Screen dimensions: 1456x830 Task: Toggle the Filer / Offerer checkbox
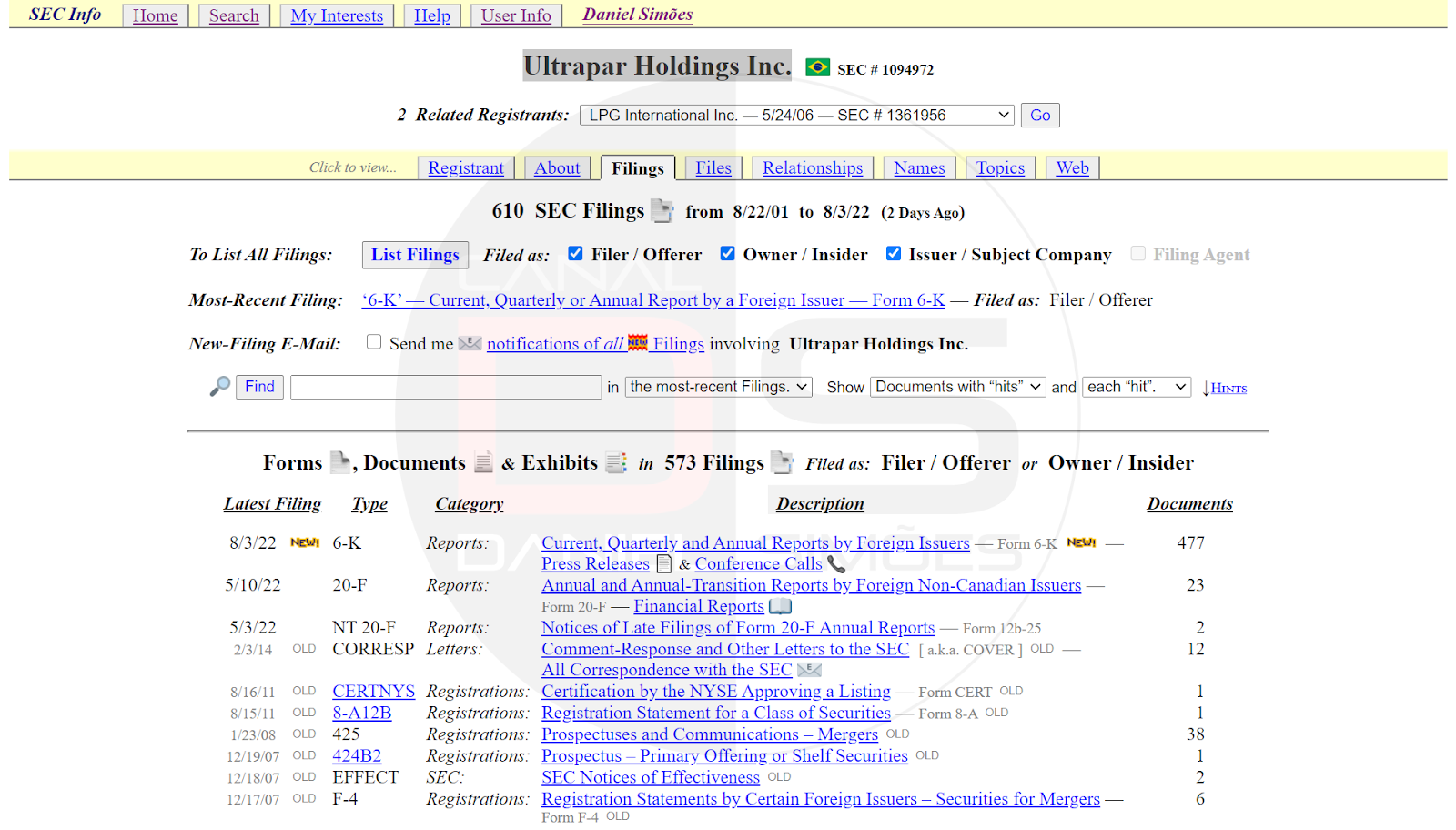pyautogui.click(x=575, y=254)
